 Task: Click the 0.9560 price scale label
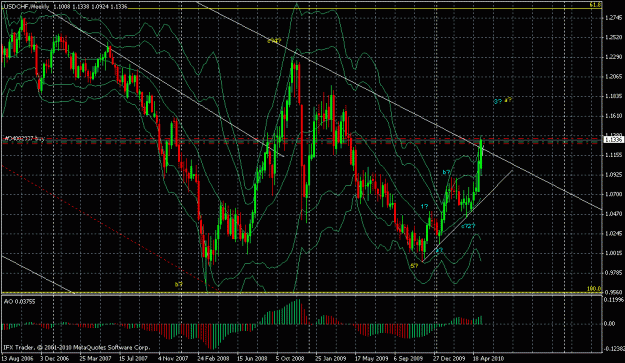point(613,292)
